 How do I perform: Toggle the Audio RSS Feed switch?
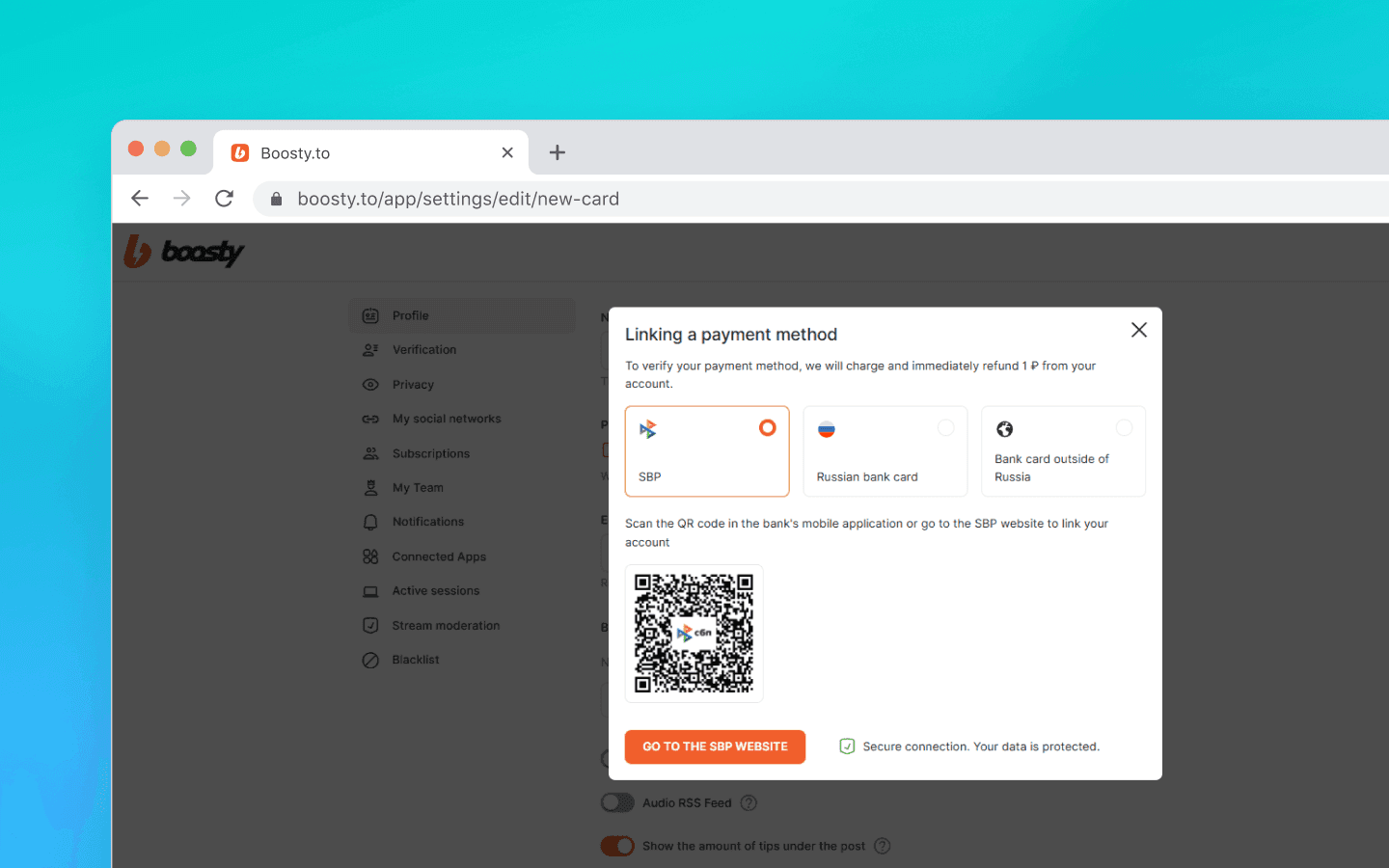tap(617, 802)
